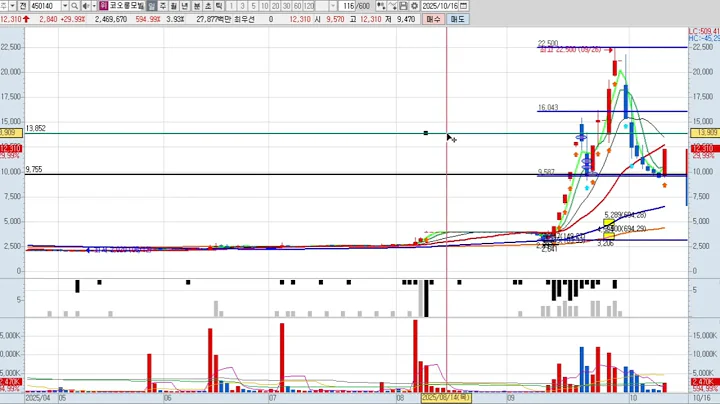
Task: Click the line chart overlay icon
Action: 392,6
